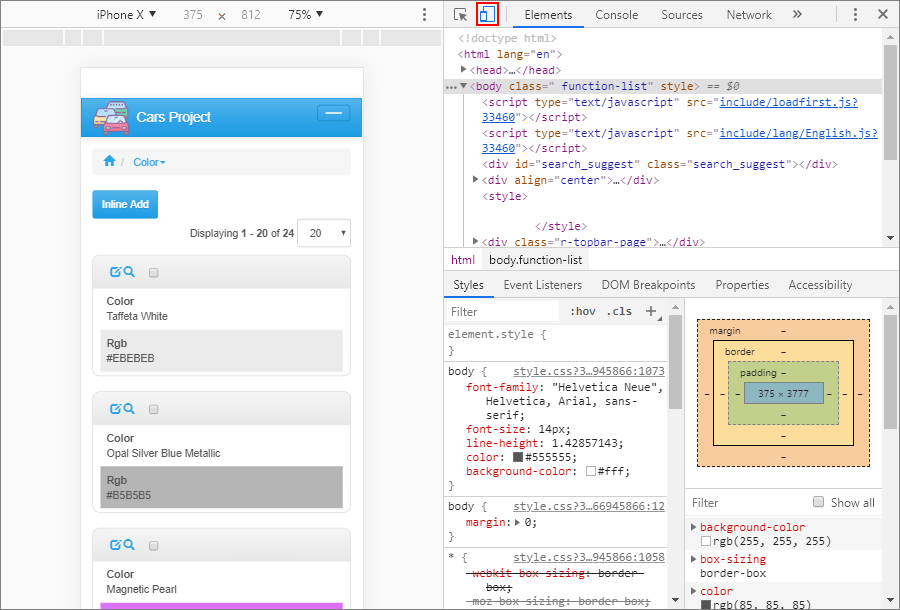
Task: Select the inspect element cursor tool
Action: tap(460, 15)
